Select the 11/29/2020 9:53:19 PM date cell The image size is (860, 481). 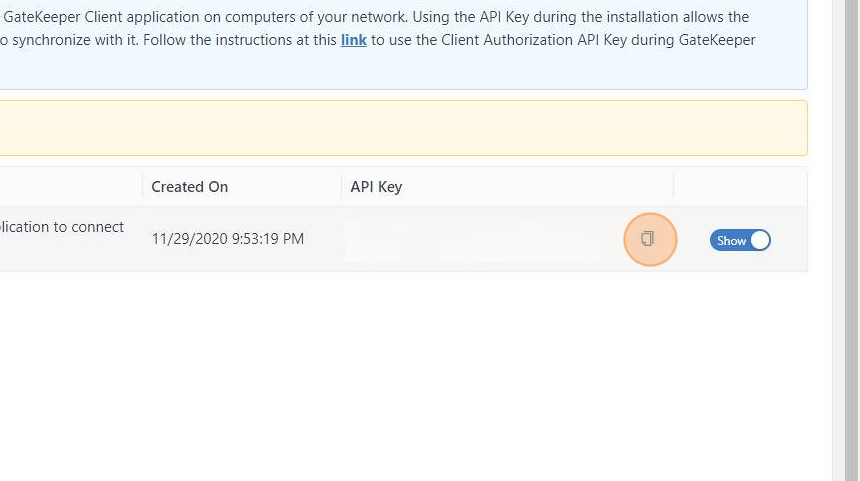pos(228,239)
